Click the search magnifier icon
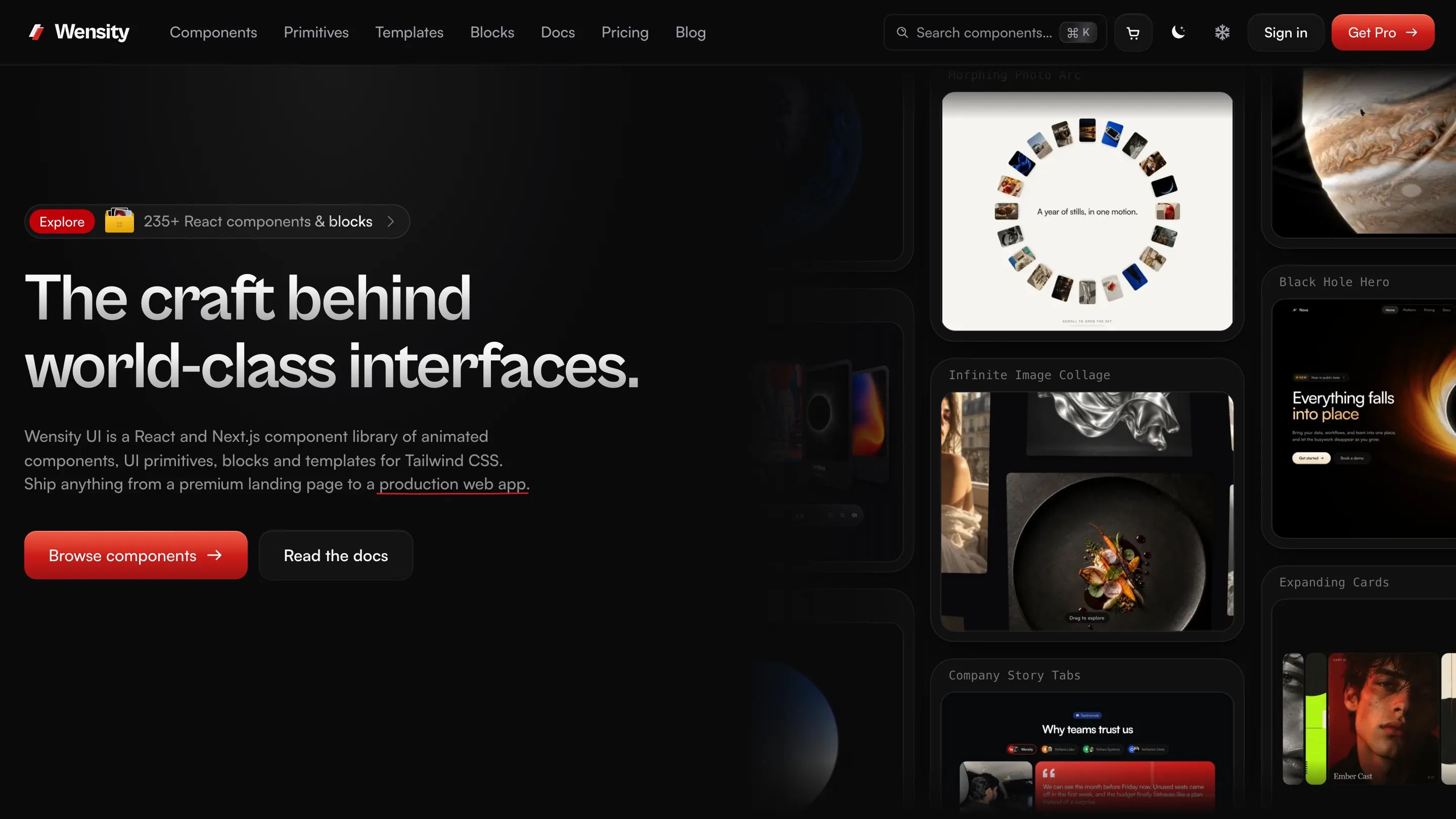The height and width of the screenshot is (819, 1456). (902, 33)
